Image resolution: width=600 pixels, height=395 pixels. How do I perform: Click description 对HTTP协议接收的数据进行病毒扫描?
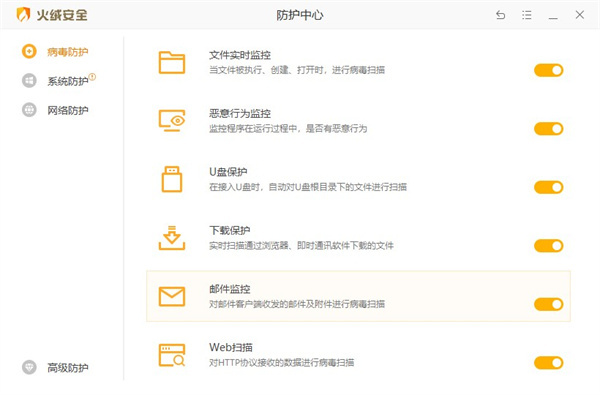(x=281, y=362)
